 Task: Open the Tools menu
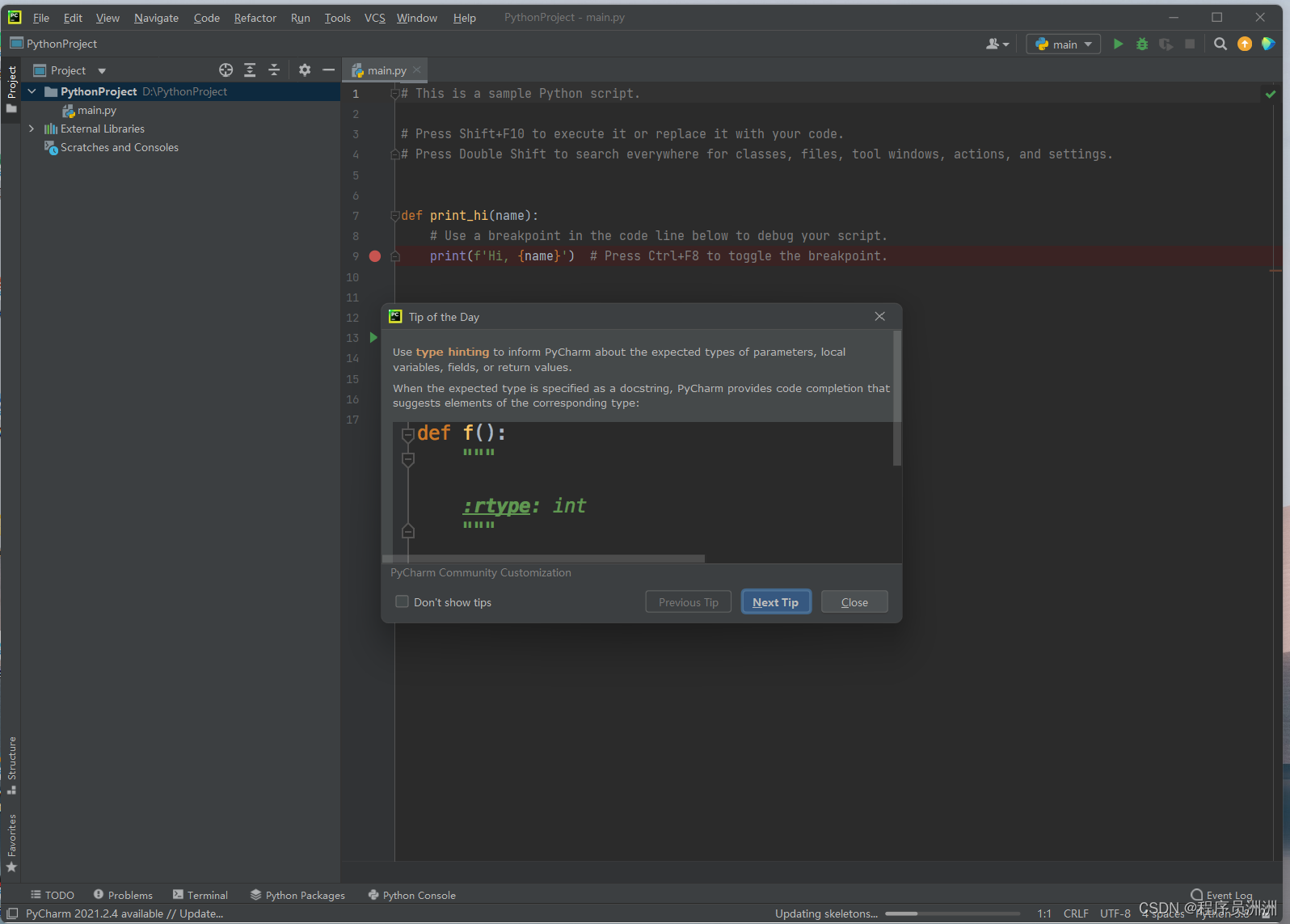pyautogui.click(x=338, y=18)
